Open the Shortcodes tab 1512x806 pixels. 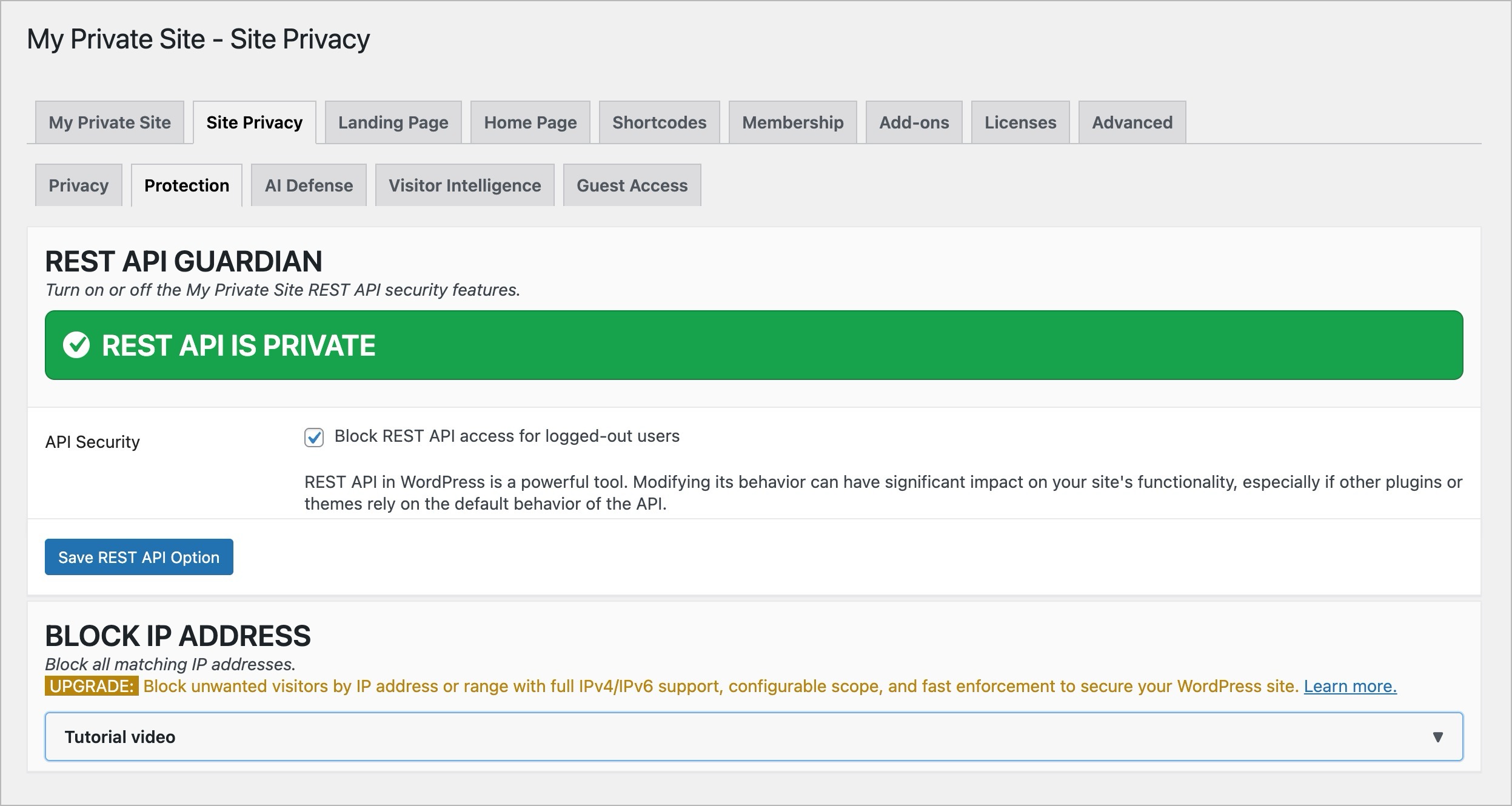pyautogui.click(x=660, y=122)
